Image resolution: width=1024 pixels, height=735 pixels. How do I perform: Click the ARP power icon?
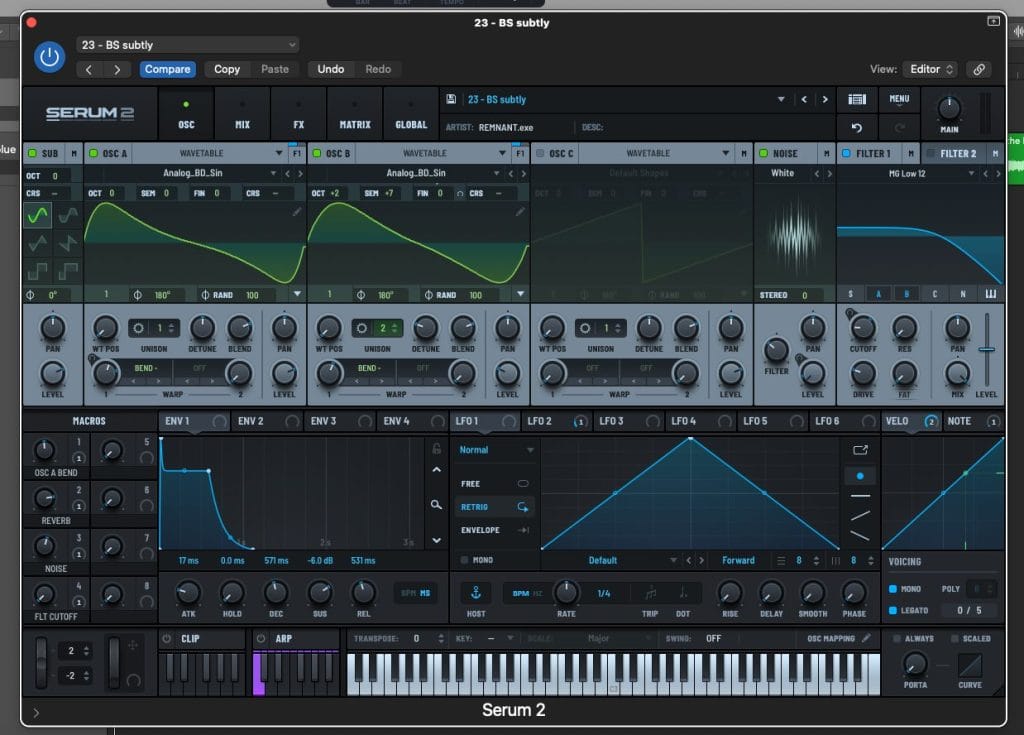point(261,639)
